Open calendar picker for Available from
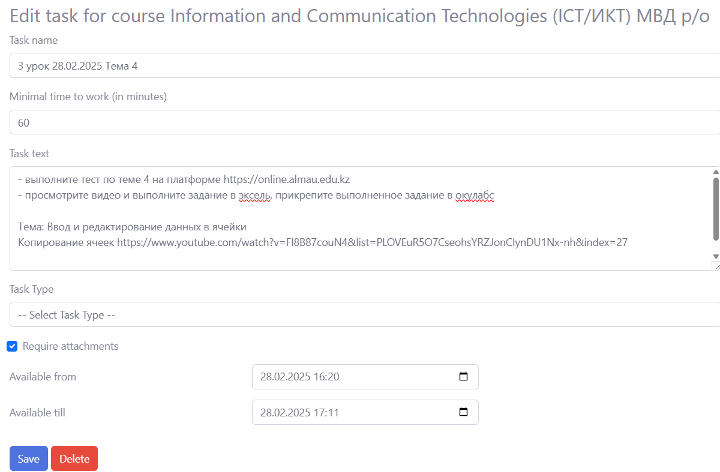720x472 pixels. coord(463,376)
